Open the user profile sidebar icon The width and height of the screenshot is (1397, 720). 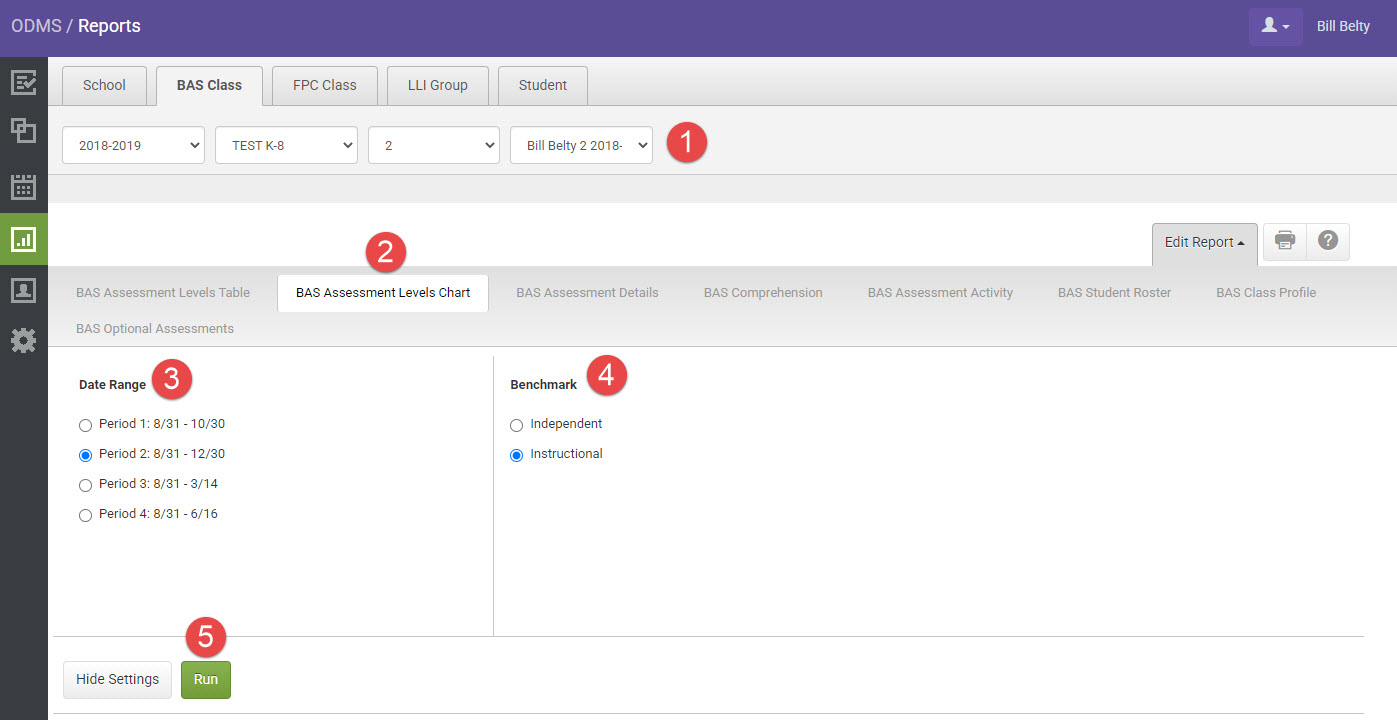(23, 291)
